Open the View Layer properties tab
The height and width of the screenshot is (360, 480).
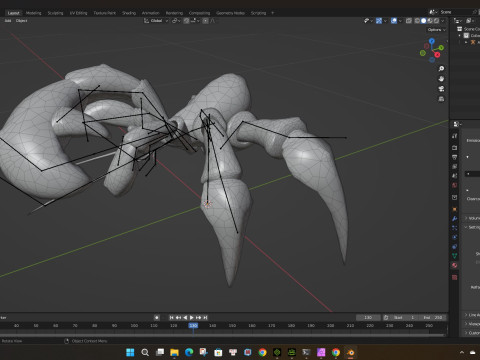click(x=454, y=166)
